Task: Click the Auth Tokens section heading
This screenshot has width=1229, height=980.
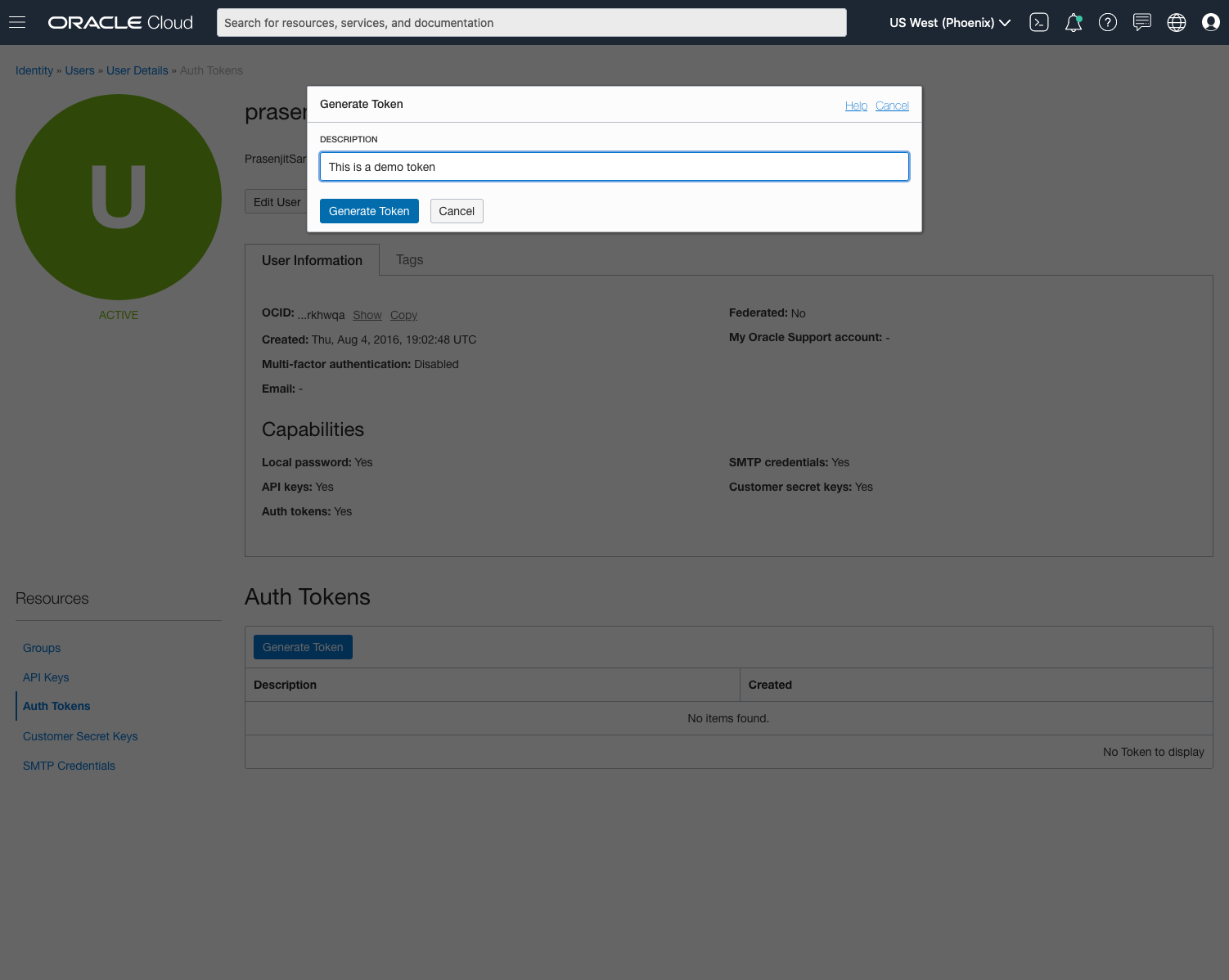Action: tap(308, 597)
